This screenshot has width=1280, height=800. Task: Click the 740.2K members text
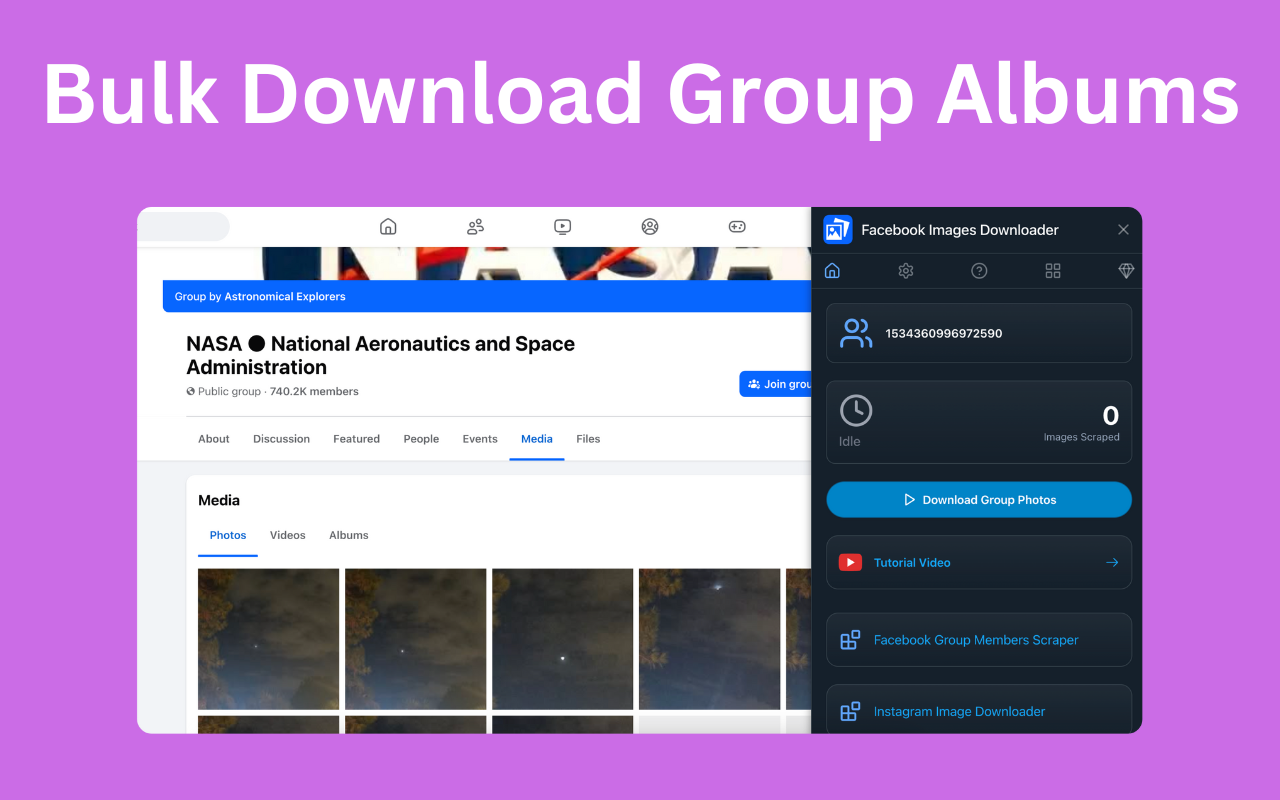[314, 392]
